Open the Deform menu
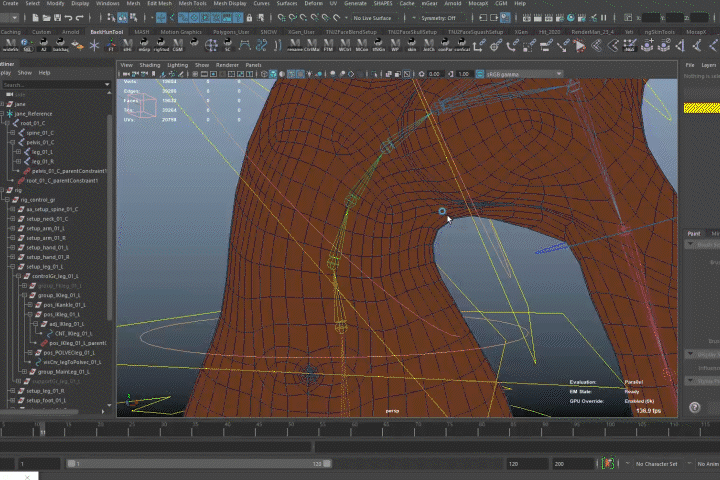Image resolution: width=720 pixels, height=480 pixels. click(313, 3)
